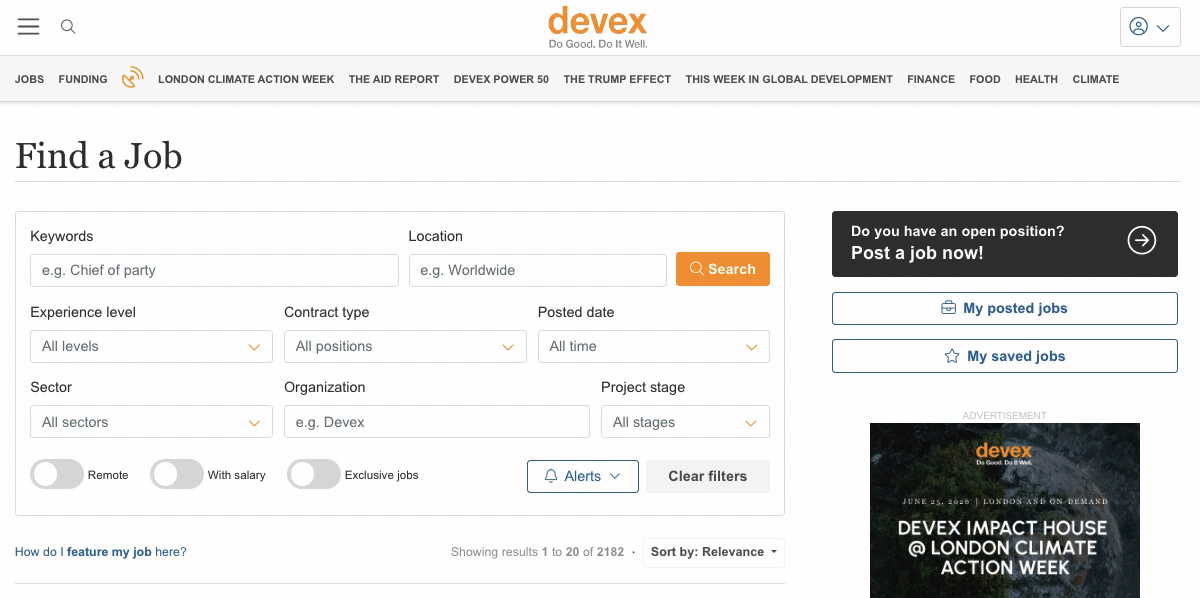Focus the Keywords input field
The width and height of the screenshot is (1200, 598).
point(214,270)
